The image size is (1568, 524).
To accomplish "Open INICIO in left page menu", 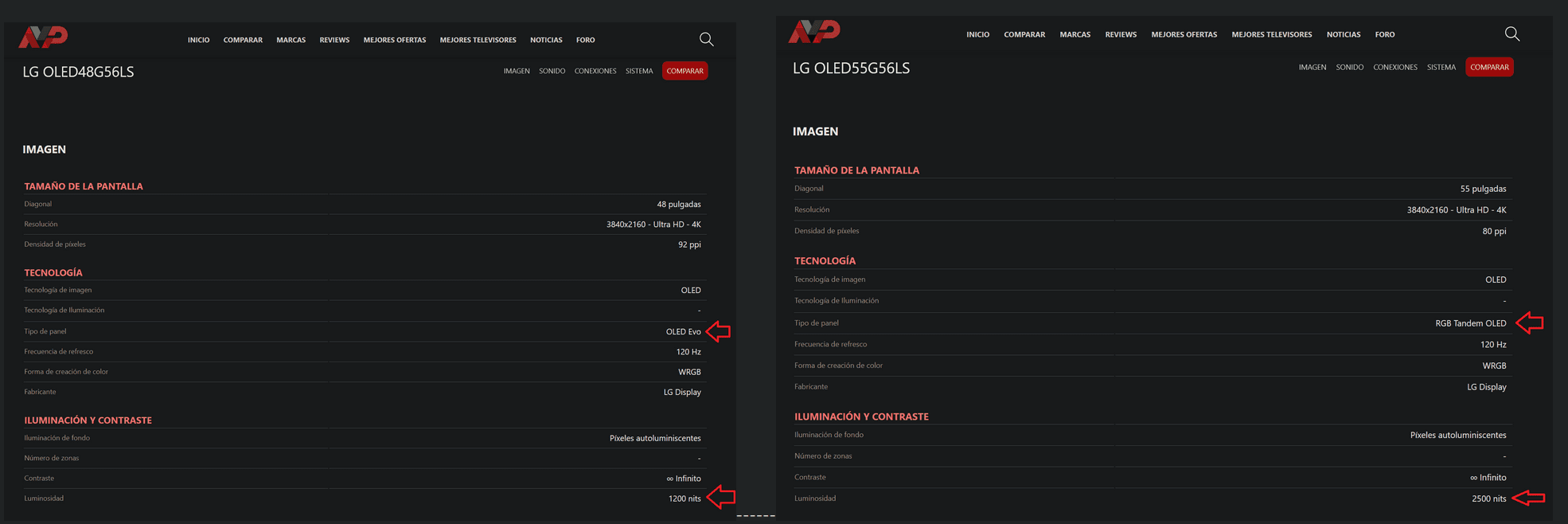I will [198, 40].
